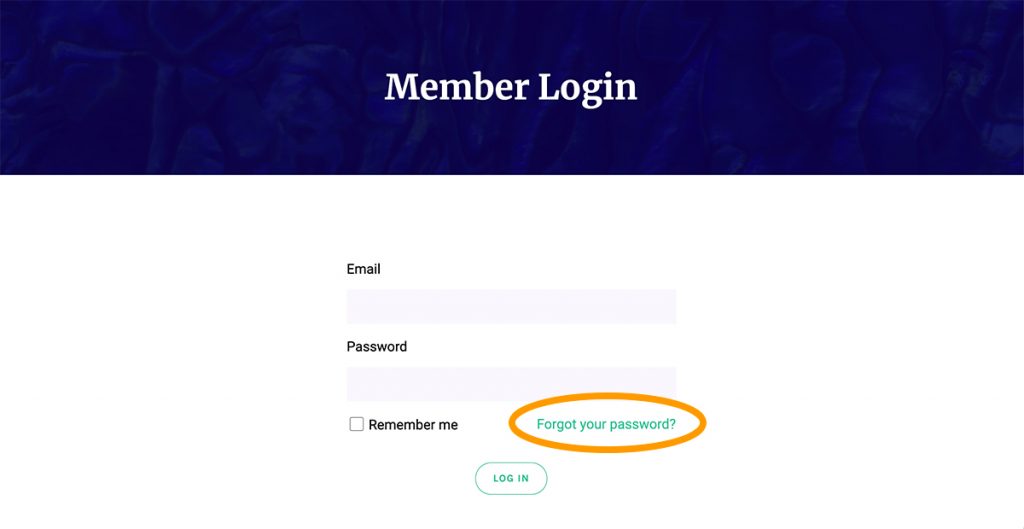The width and height of the screenshot is (1024, 529).
Task: Click the word "Forgot" in the green link
Action: coord(556,424)
